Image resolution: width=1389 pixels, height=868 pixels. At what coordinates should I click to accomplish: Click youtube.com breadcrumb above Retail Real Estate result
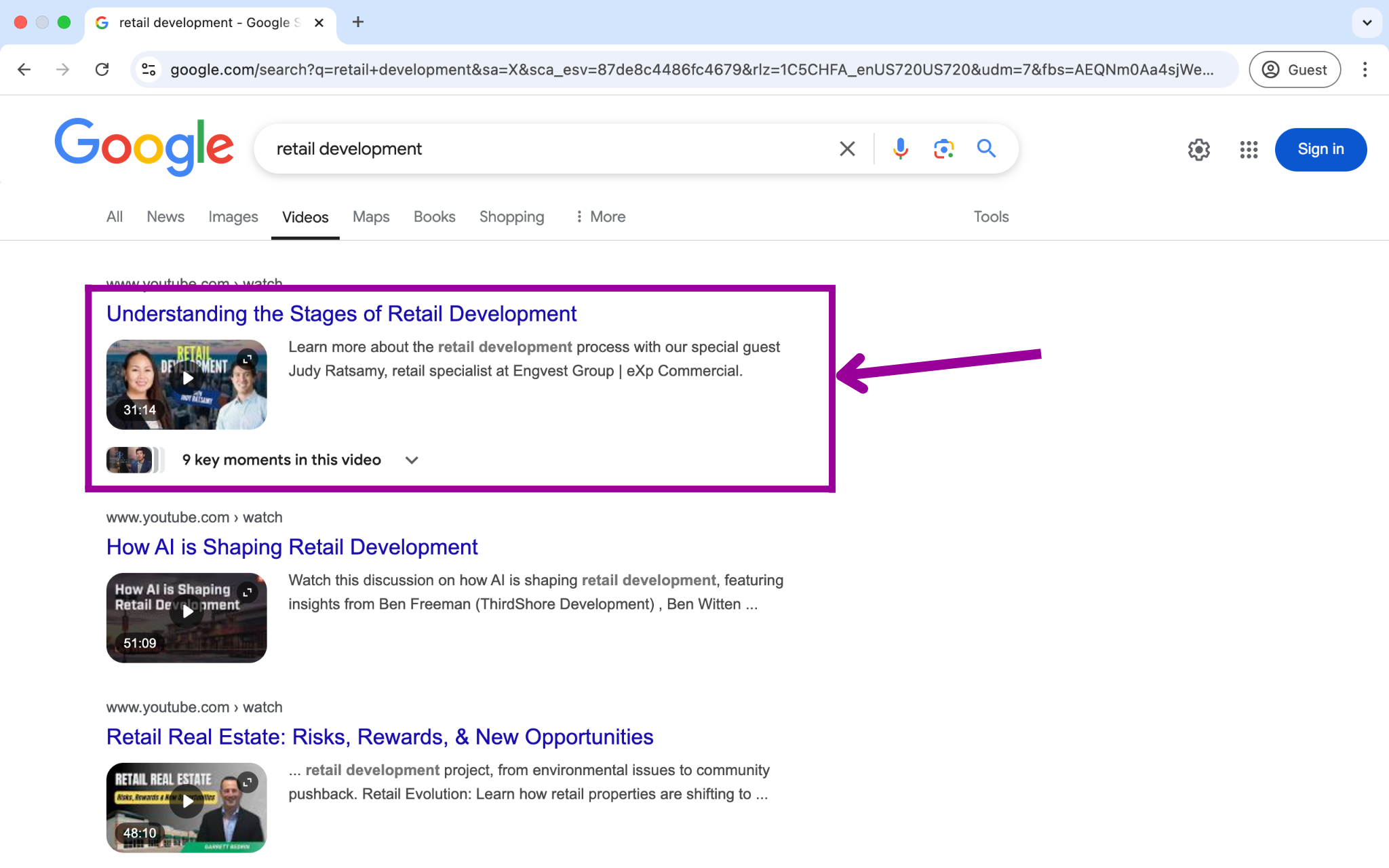tap(194, 707)
